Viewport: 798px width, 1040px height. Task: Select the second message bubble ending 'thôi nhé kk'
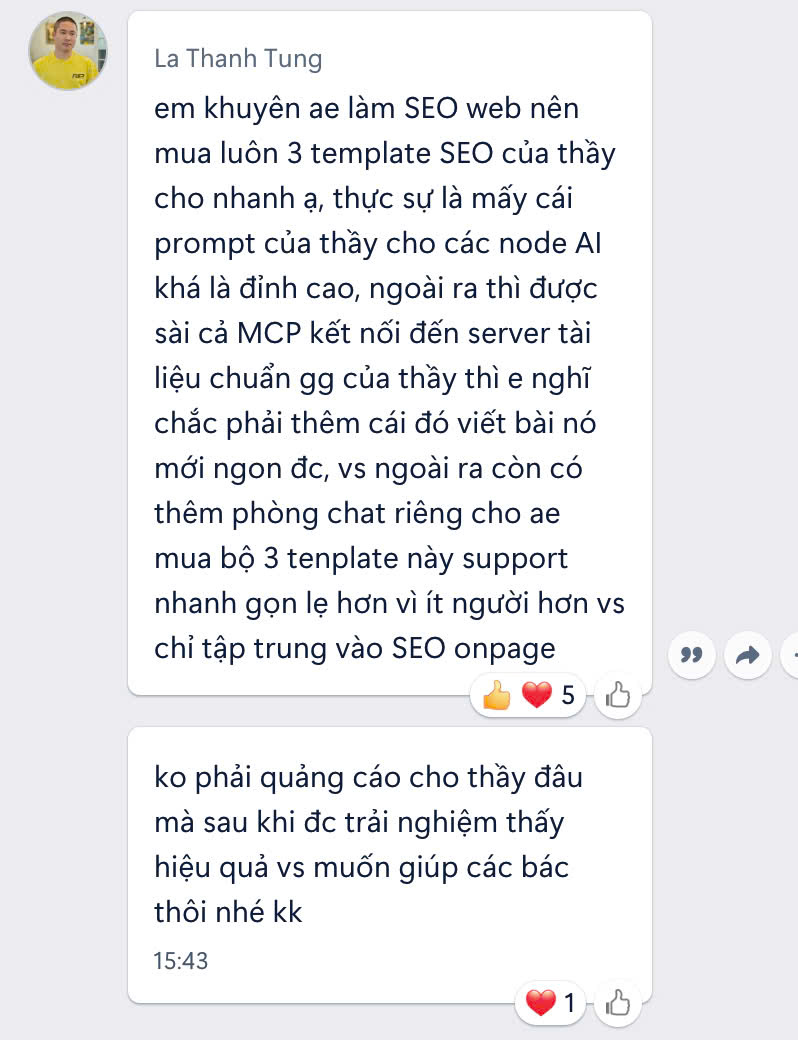[389, 865]
